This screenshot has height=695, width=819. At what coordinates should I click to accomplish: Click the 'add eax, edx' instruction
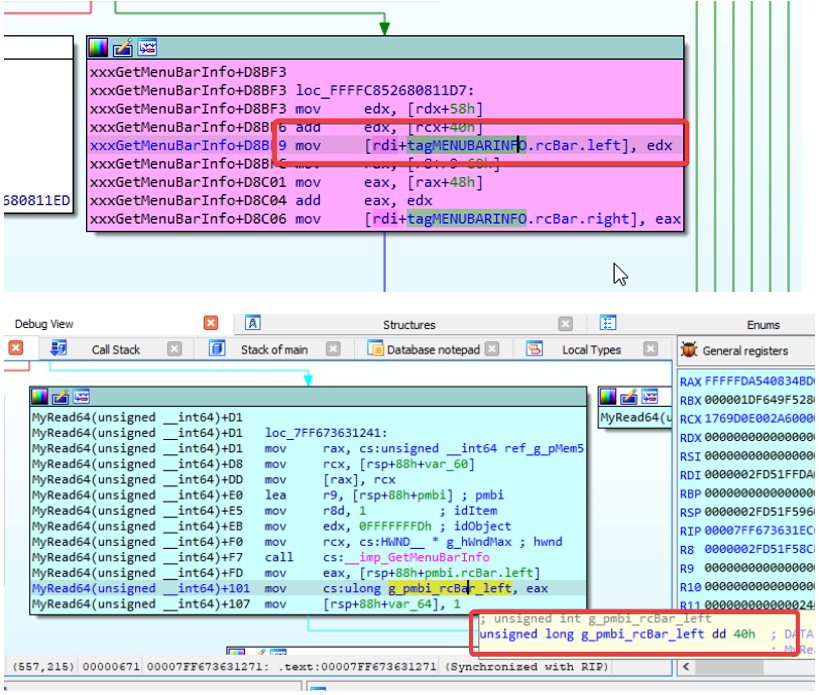click(x=364, y=201)
